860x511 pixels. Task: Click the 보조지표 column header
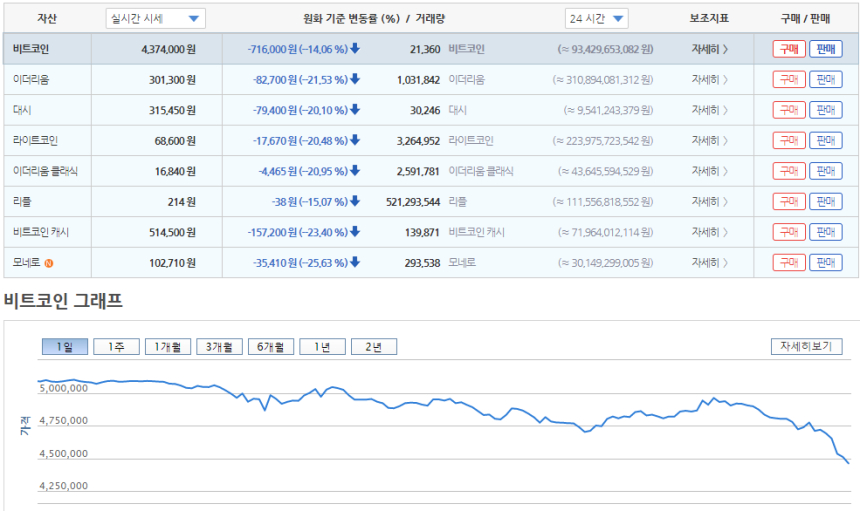pyautogui.click(x=709, y=19)
